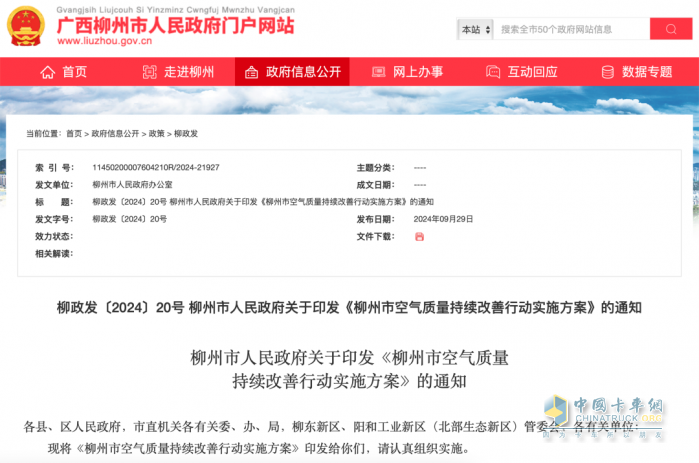
Task: Click the home icon beside 首页
Action: [47, 72]
